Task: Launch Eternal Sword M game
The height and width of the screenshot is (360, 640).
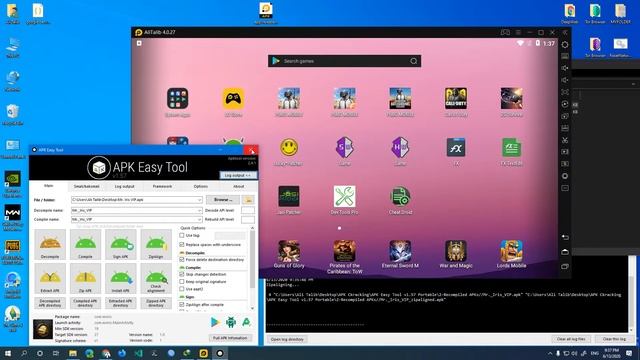Action: pyautogui.click(x=400, y=251)
